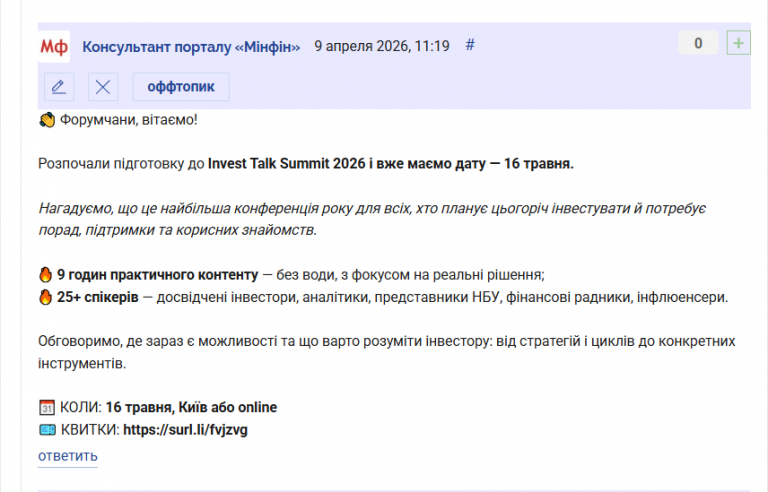Click the fire emoji before '9 годин'
This screenshot has width=768, height=492.
[45, 274]
